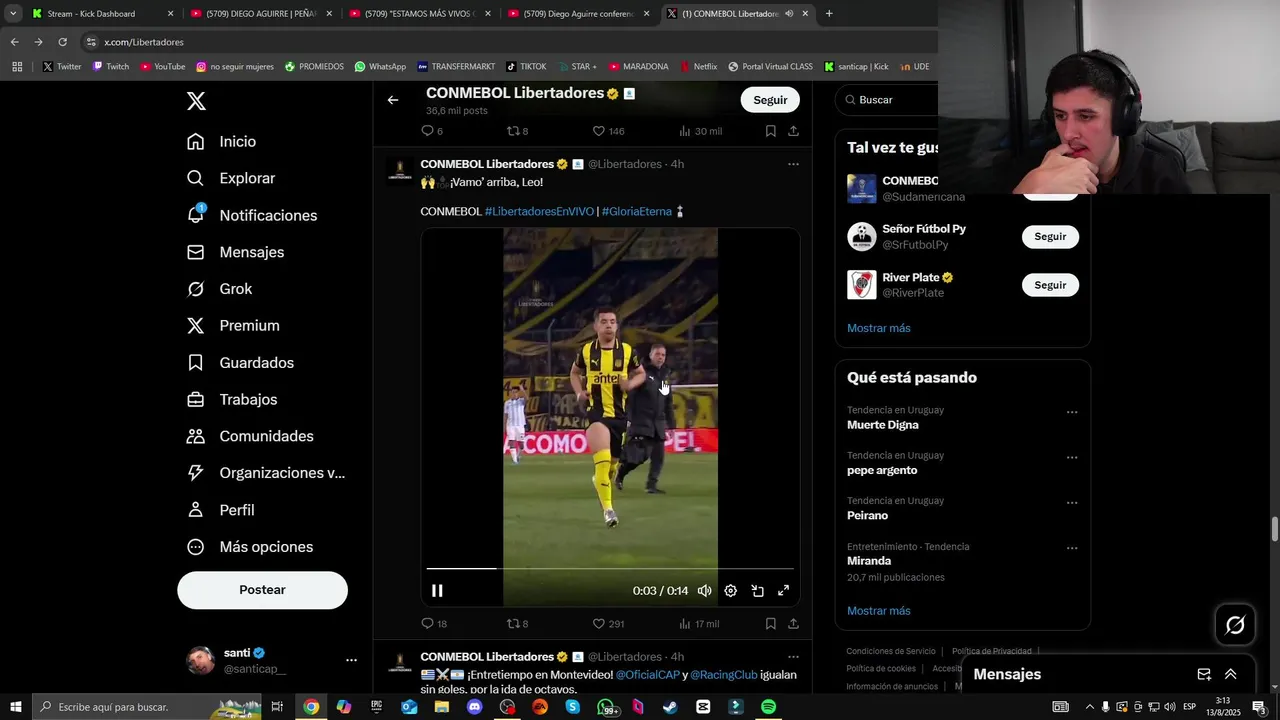The image size is (1280, 720).
Task: Click the Postear button
Action: 262,590
